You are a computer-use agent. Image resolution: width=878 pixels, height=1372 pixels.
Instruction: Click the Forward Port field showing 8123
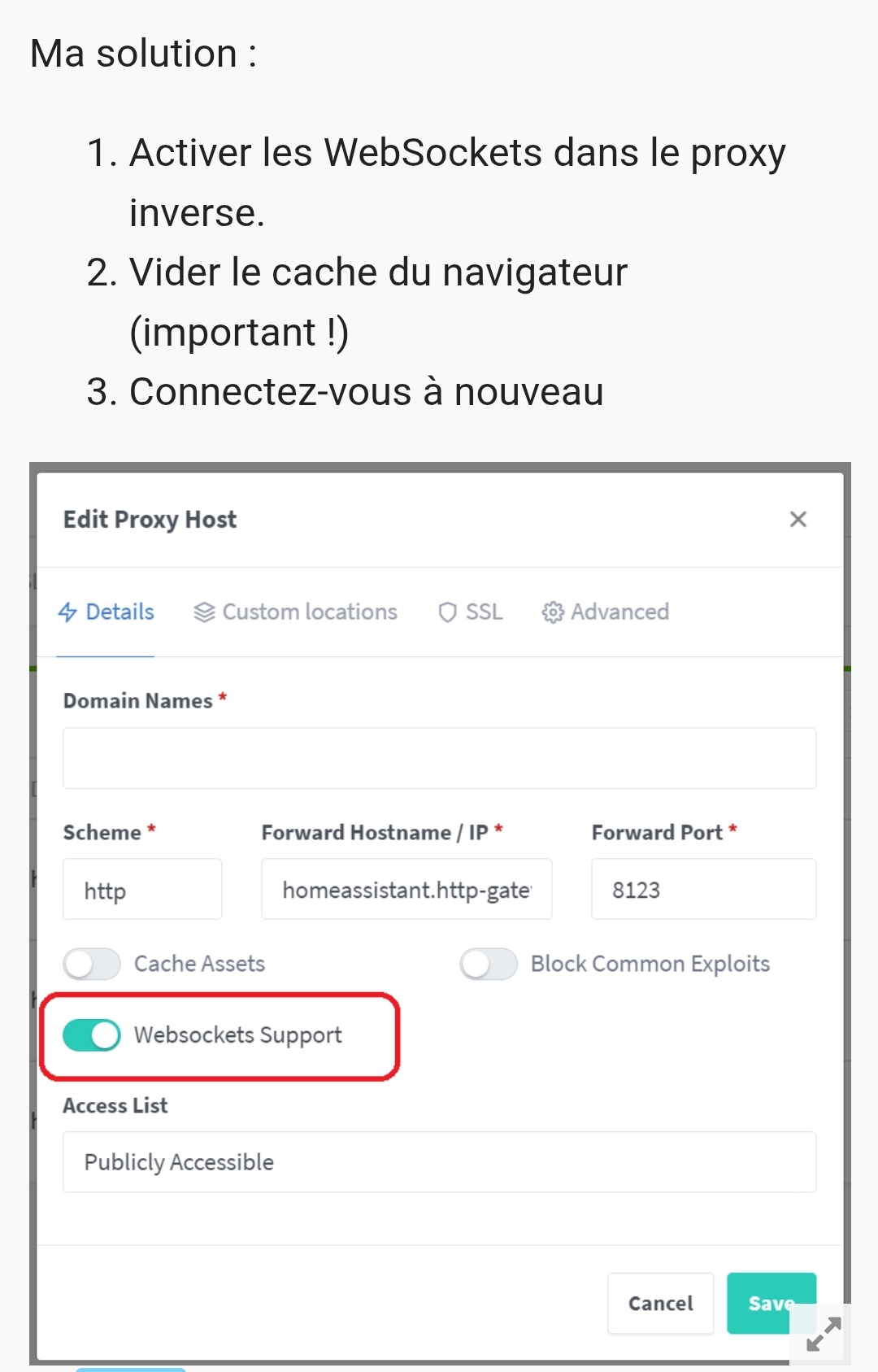(x=703, y=889)
